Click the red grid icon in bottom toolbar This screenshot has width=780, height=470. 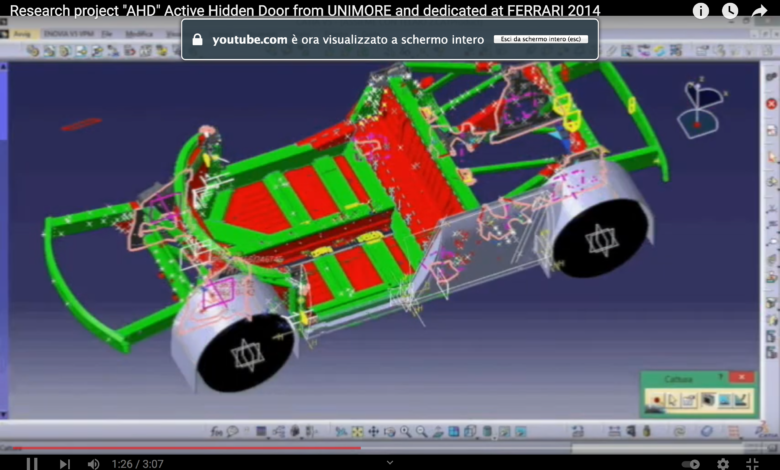click(x=733, y=431)
